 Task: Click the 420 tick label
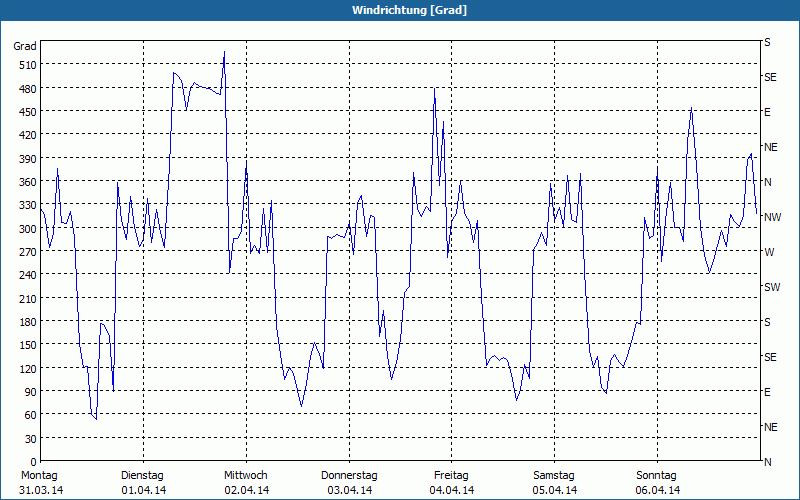[28, 136]
